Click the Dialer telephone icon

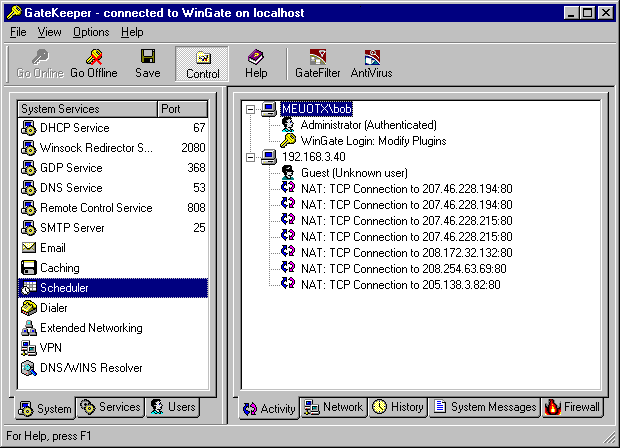(x=28, y=308)
